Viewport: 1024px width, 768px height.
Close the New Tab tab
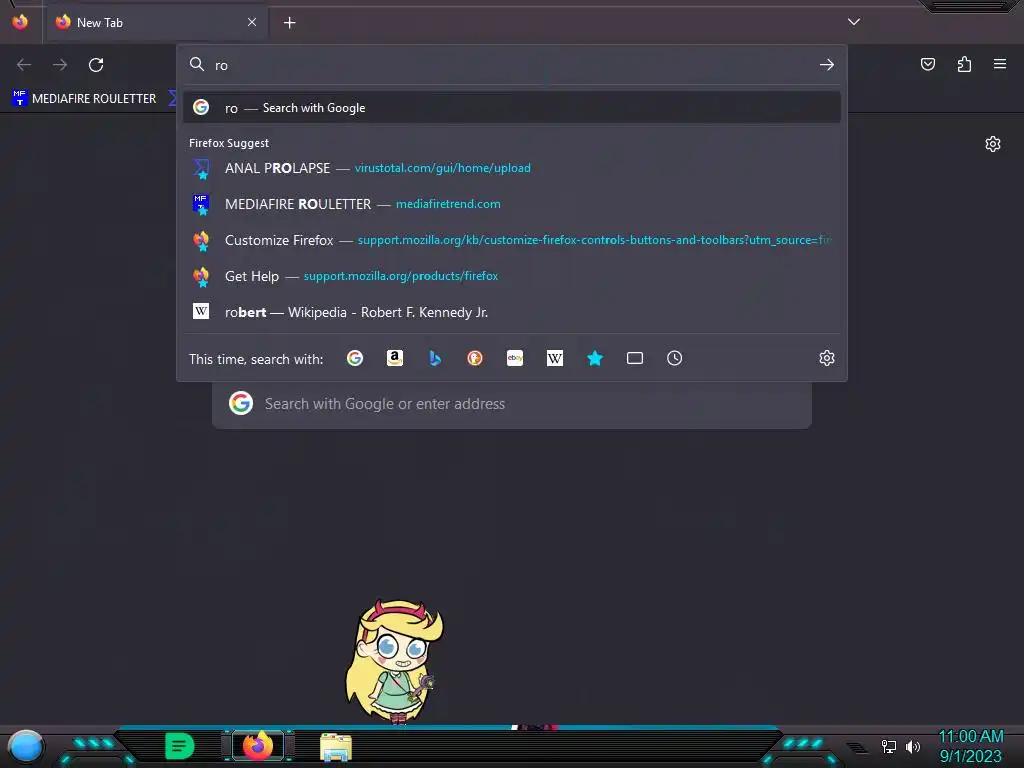(252, 22)
